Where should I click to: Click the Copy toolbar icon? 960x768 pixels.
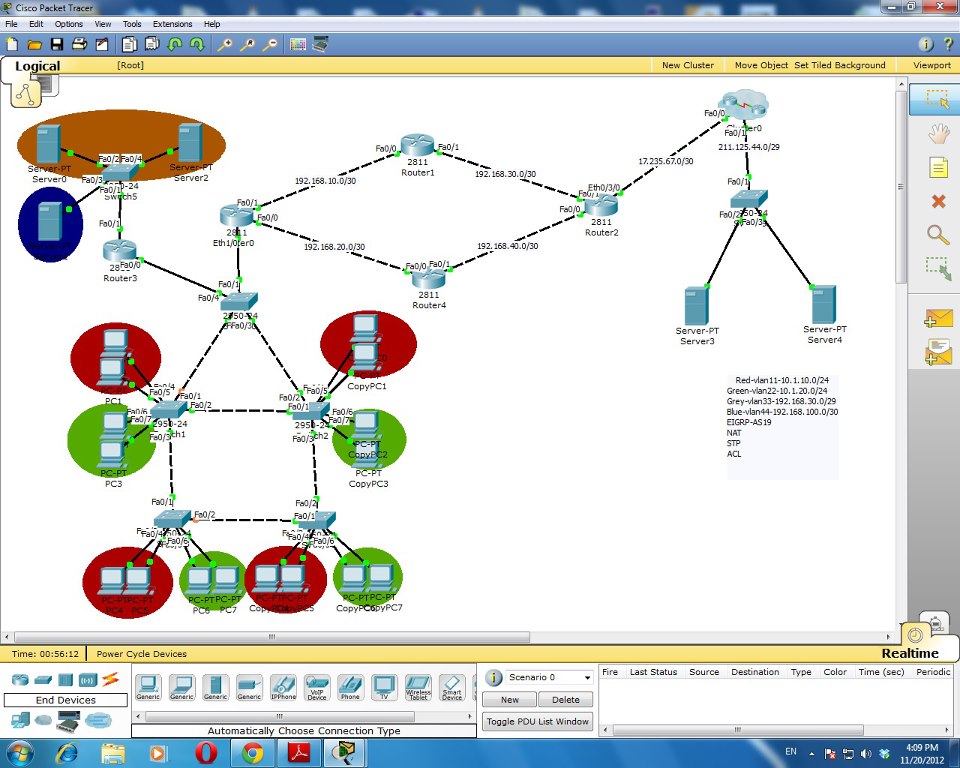point(129,44)
